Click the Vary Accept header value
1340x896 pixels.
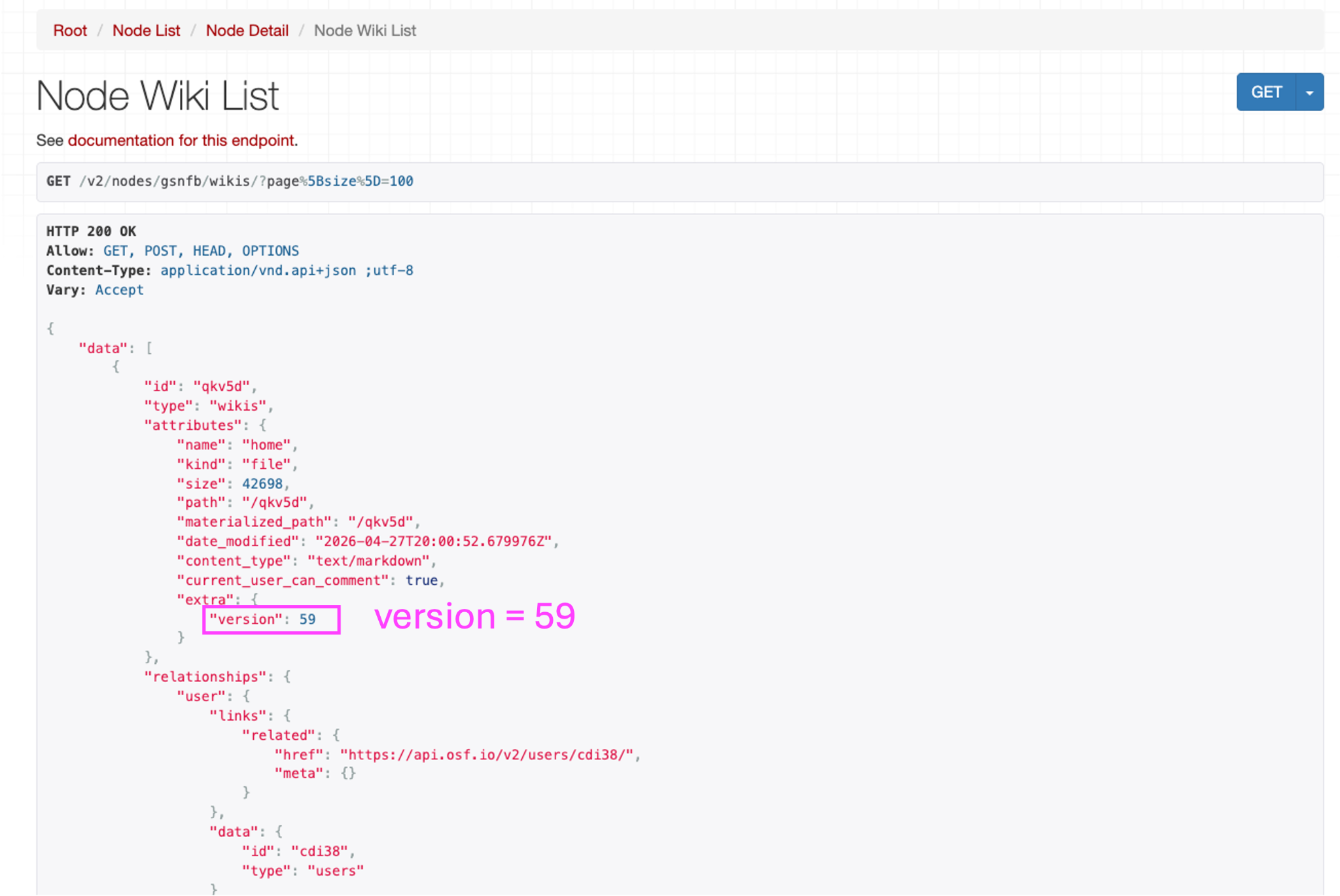120,290
